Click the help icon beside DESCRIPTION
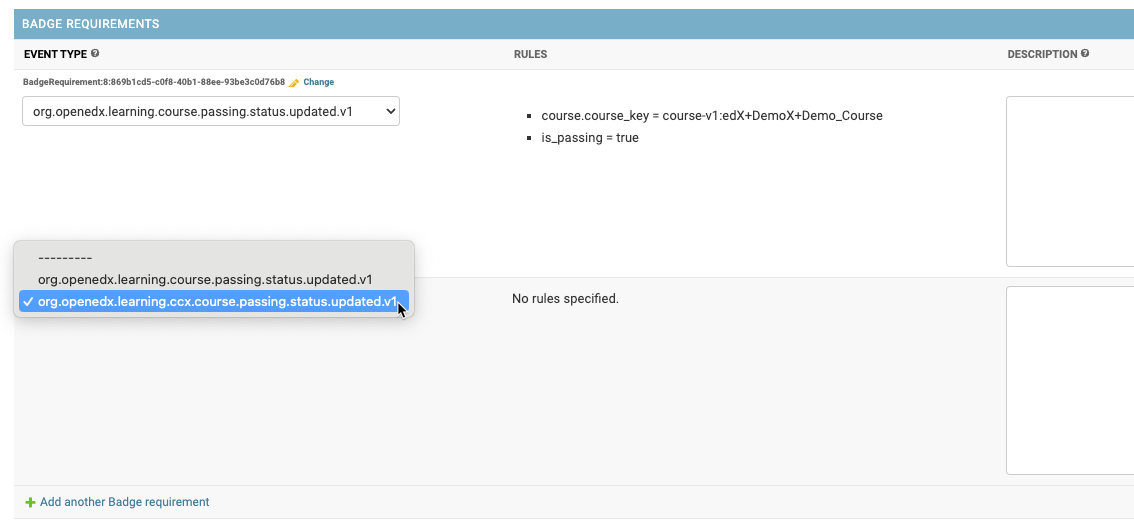The width and height of the screenshot is (1134, 530). (1085, 54)
